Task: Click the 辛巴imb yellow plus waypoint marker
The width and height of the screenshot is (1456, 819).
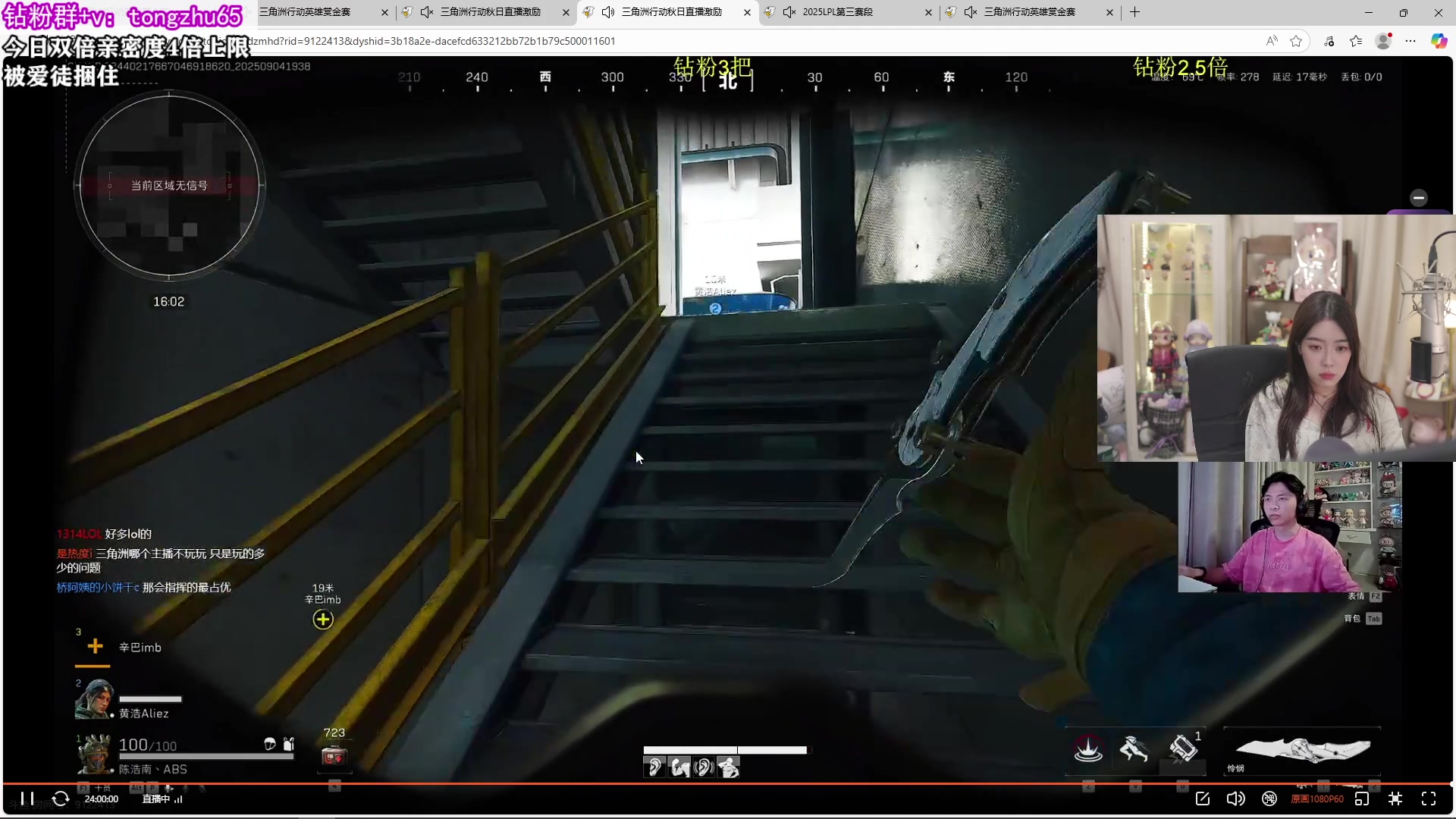Action: pyautogui.click(x=323, y=620)
